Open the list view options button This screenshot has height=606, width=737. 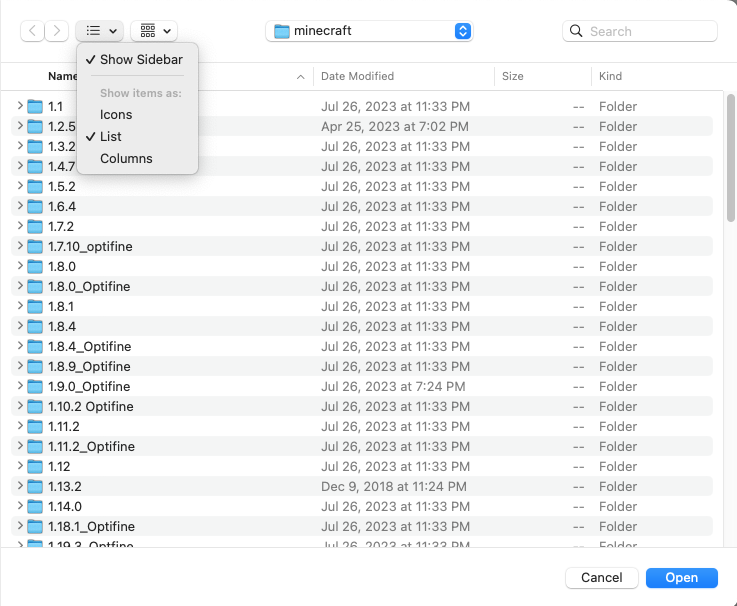(x=100, y=31)
